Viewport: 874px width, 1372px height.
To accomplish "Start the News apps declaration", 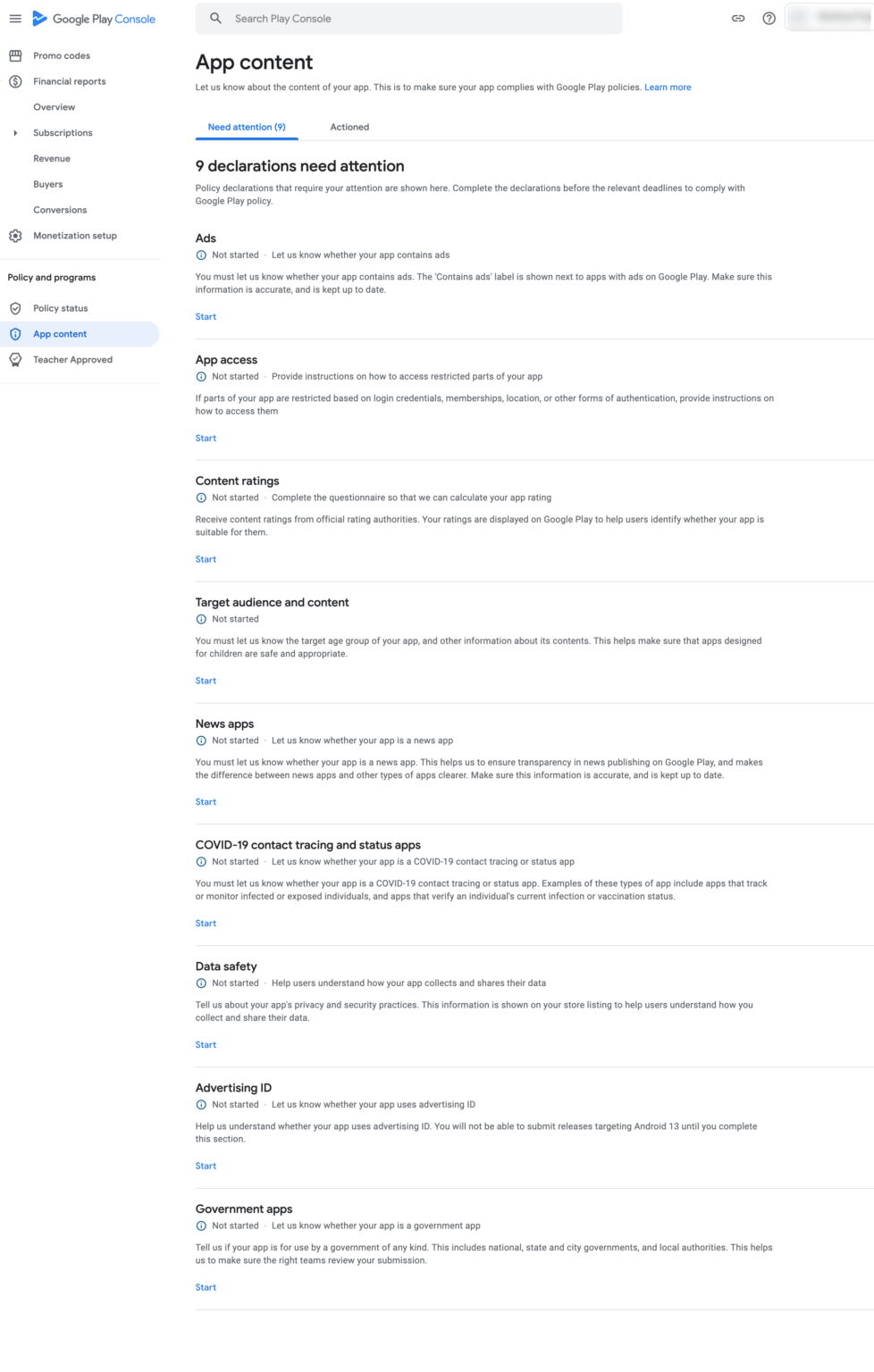I will (206, 802).
